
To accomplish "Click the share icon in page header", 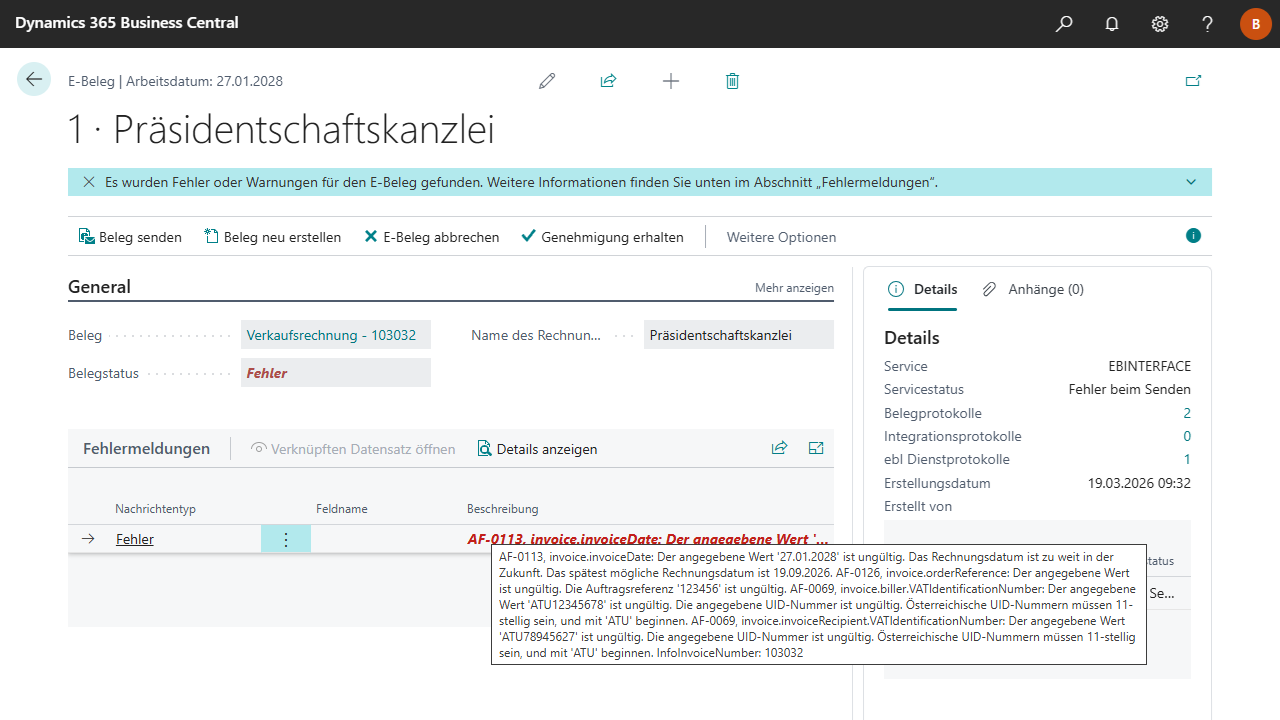I will coord(608,81).
